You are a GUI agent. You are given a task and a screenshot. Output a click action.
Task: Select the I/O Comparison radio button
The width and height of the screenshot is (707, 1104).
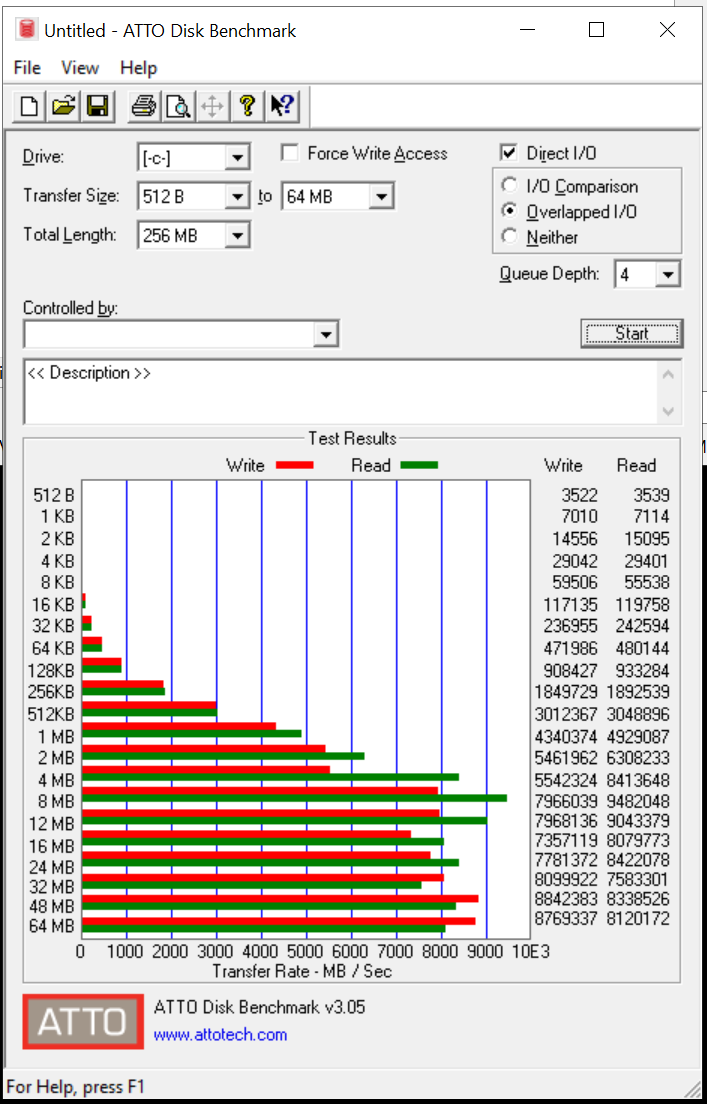(x=508, y=187)
